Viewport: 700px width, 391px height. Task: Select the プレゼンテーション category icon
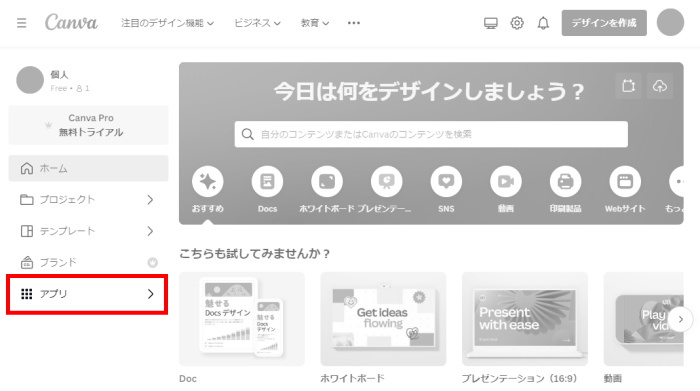click(x=387, y=181)
